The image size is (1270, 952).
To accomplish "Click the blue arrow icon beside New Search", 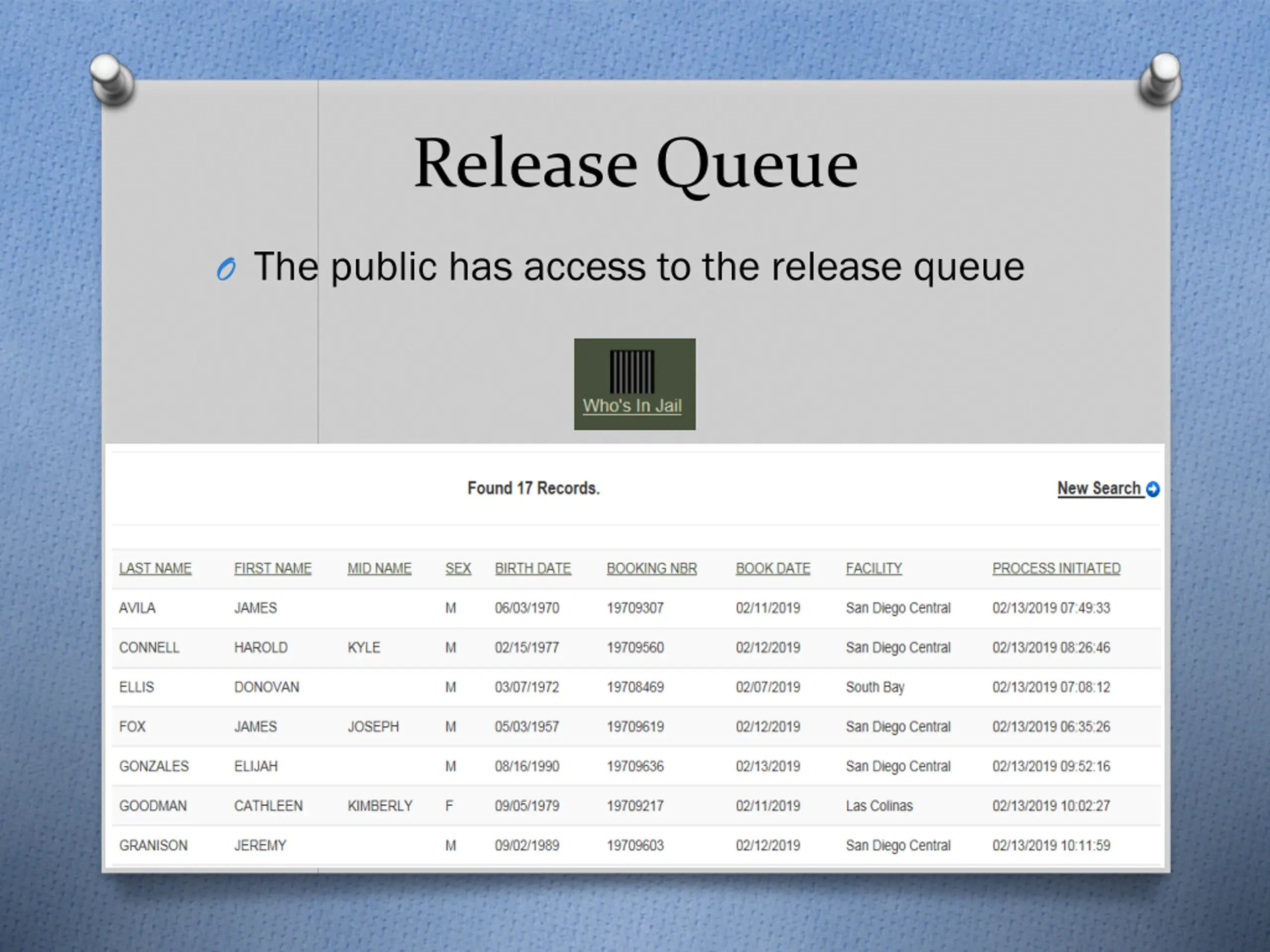I will (x=1153, y=489).
